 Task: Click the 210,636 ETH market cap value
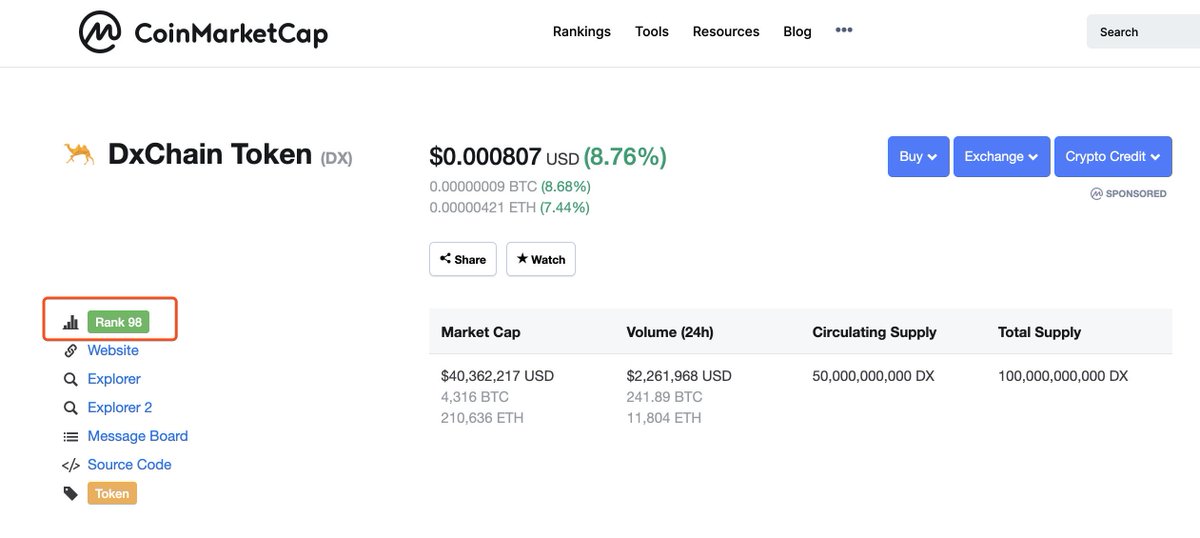(482, 418)
